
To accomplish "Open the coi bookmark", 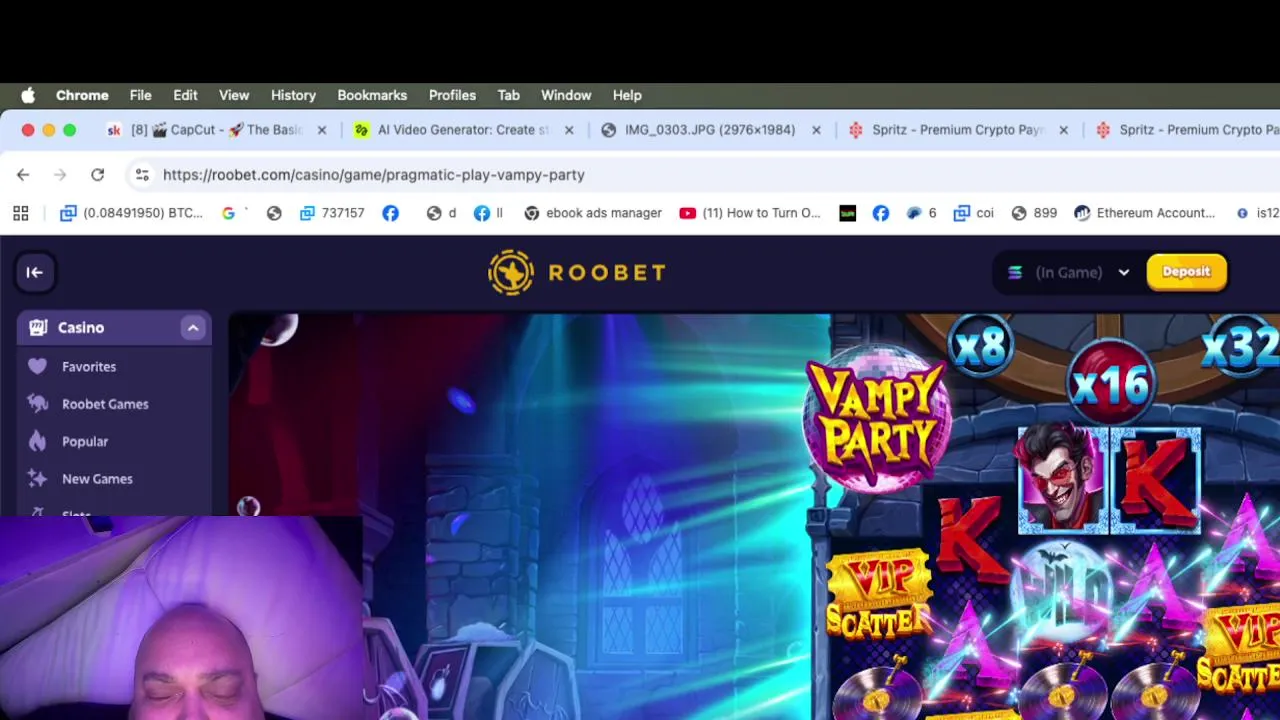I will [974, 213].
